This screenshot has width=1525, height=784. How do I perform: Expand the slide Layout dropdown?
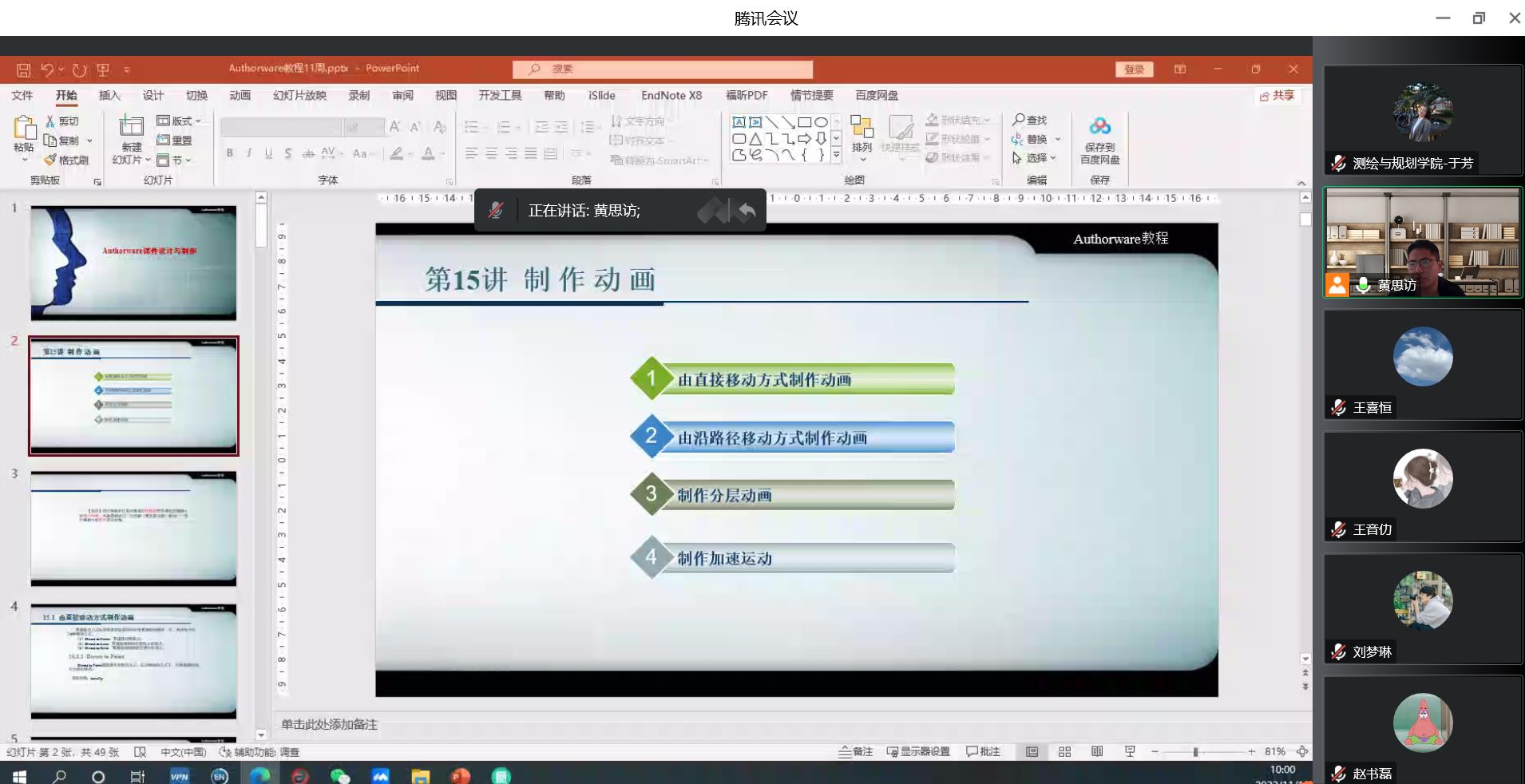click(179, 121)
